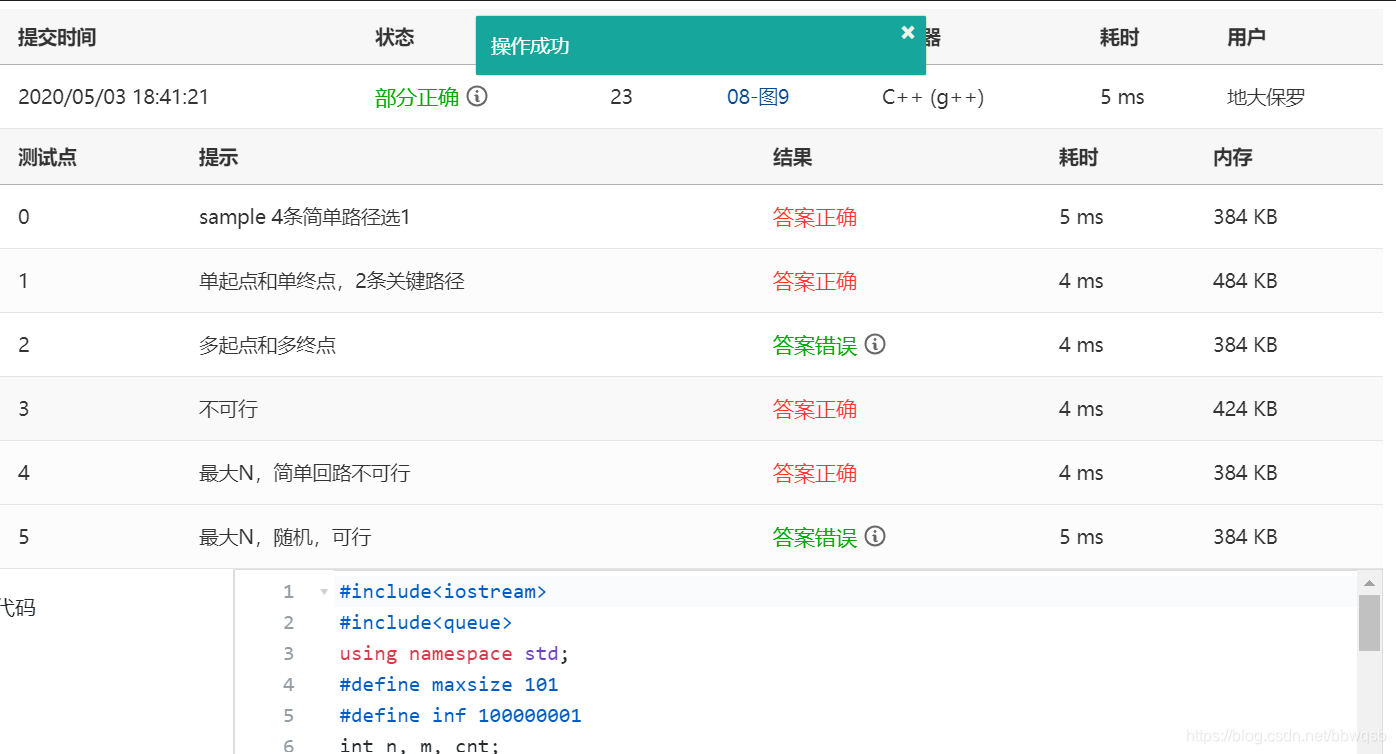
Task: Click the 部分正确 status text
Action: 417,97
